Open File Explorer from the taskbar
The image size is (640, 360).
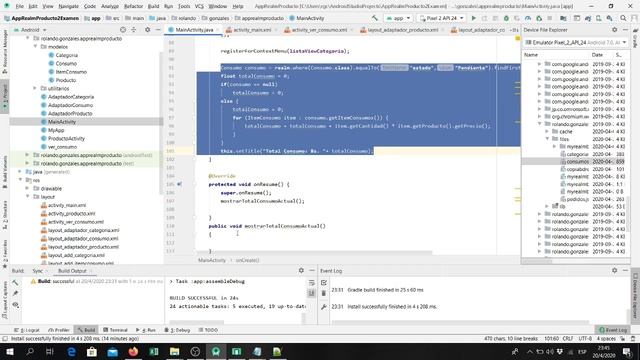[174, 351]
